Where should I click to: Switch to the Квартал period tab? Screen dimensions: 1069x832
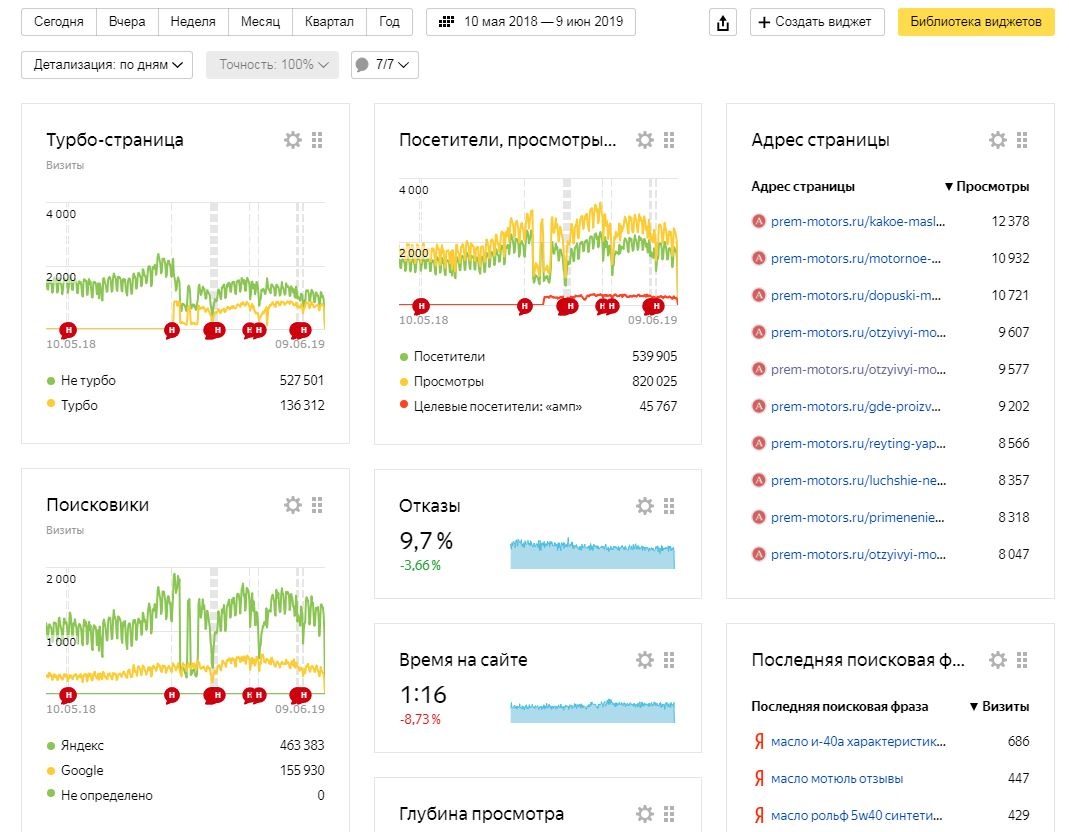[330, 22]
